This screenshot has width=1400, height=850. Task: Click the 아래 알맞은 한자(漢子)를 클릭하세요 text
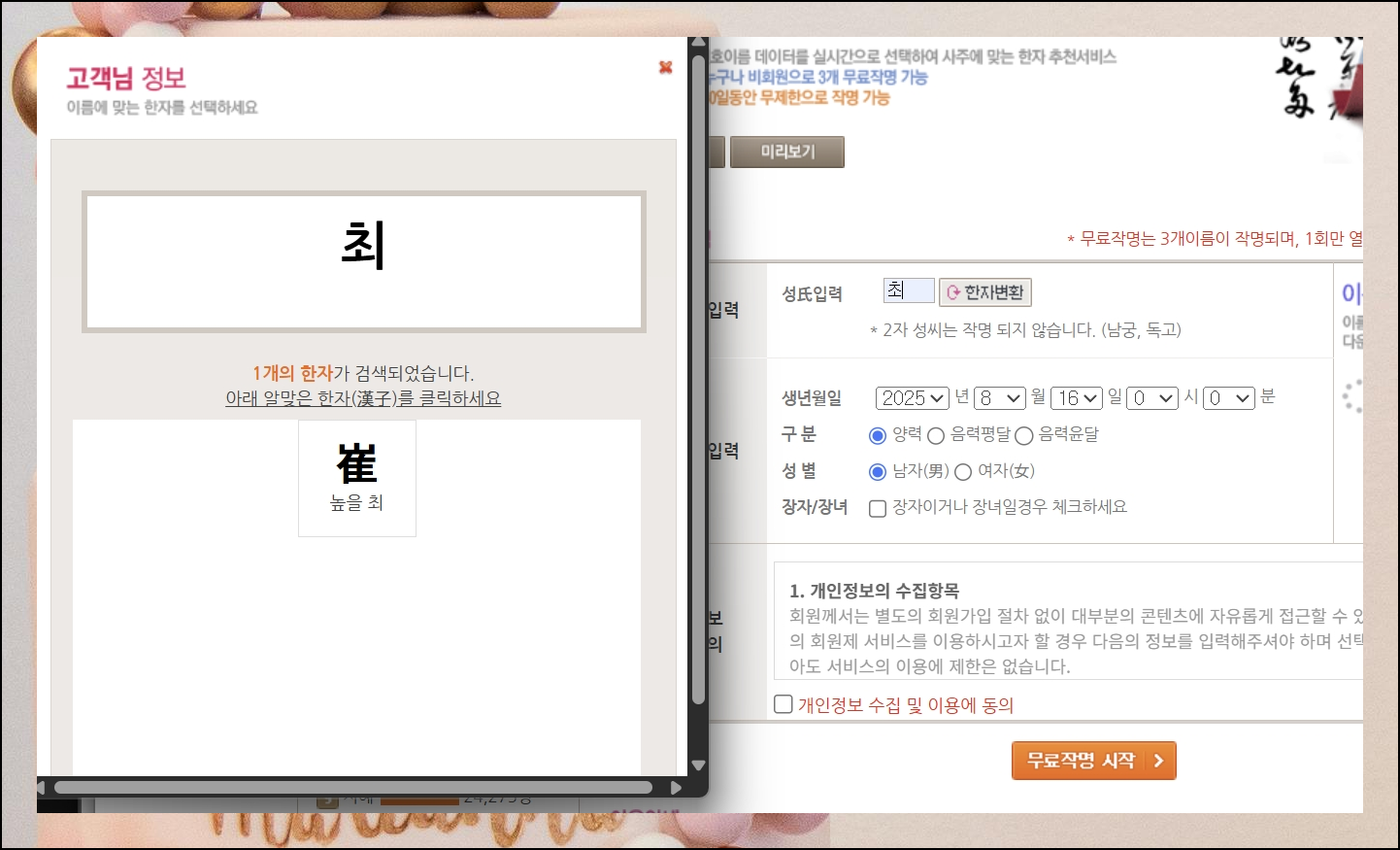pos(363,398)
